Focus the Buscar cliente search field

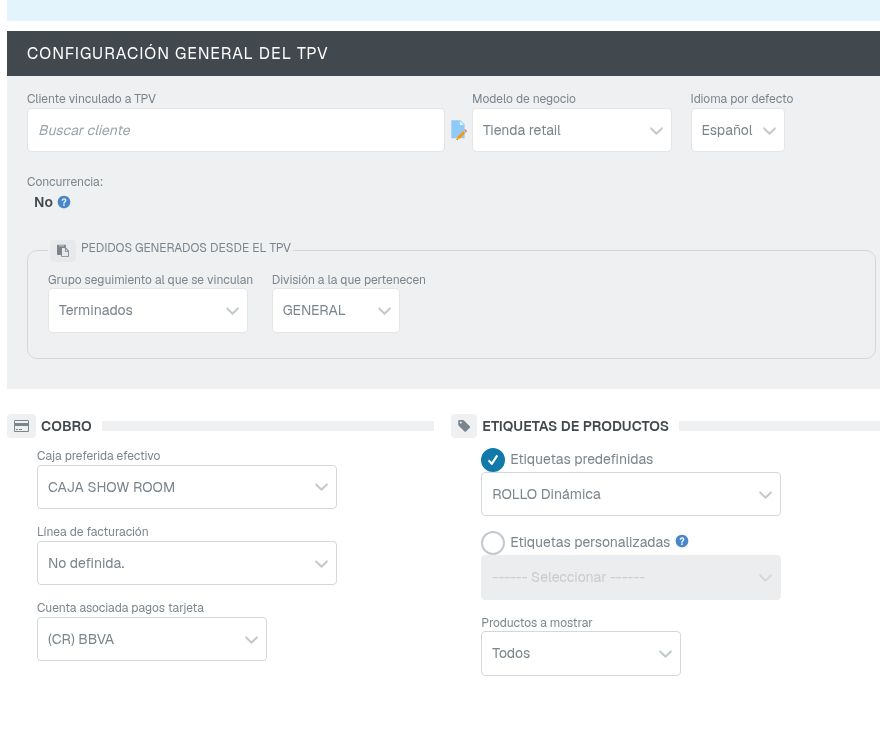(236, 130)
